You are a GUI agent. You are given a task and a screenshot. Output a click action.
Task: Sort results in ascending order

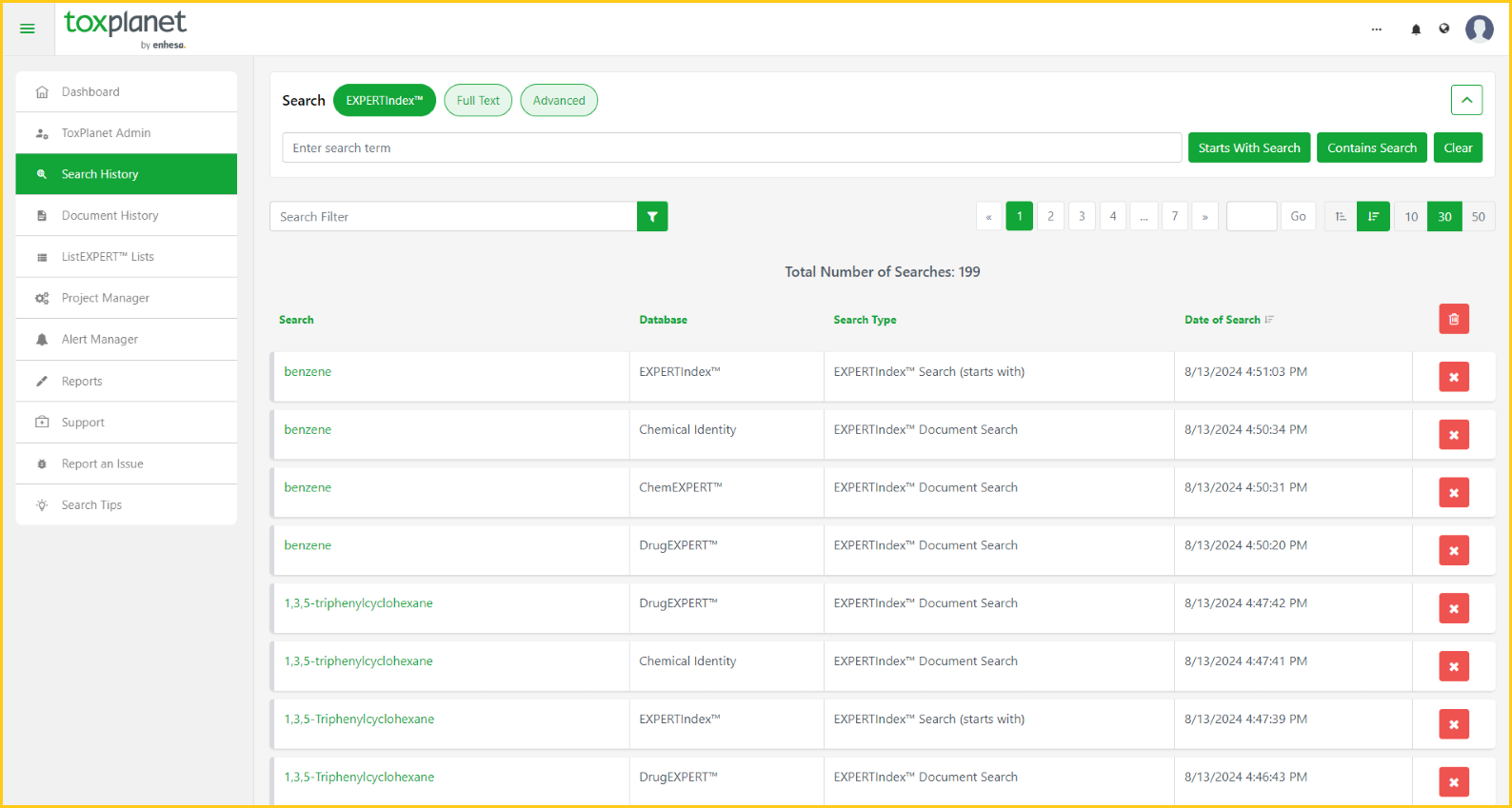1341,217
